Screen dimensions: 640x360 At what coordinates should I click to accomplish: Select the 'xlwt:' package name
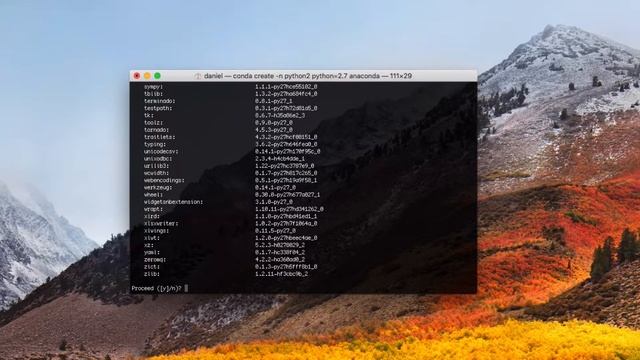[152, 238]
